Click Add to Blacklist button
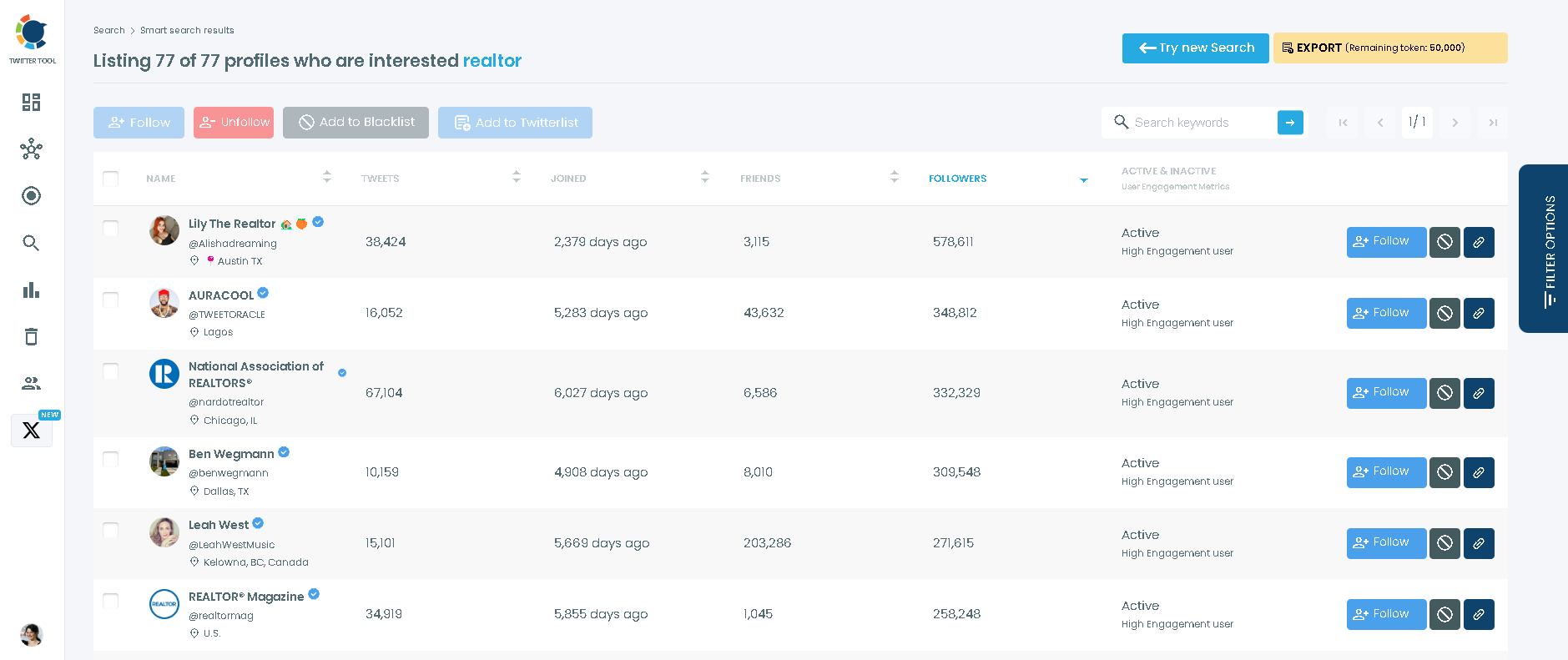 [355, 123]
